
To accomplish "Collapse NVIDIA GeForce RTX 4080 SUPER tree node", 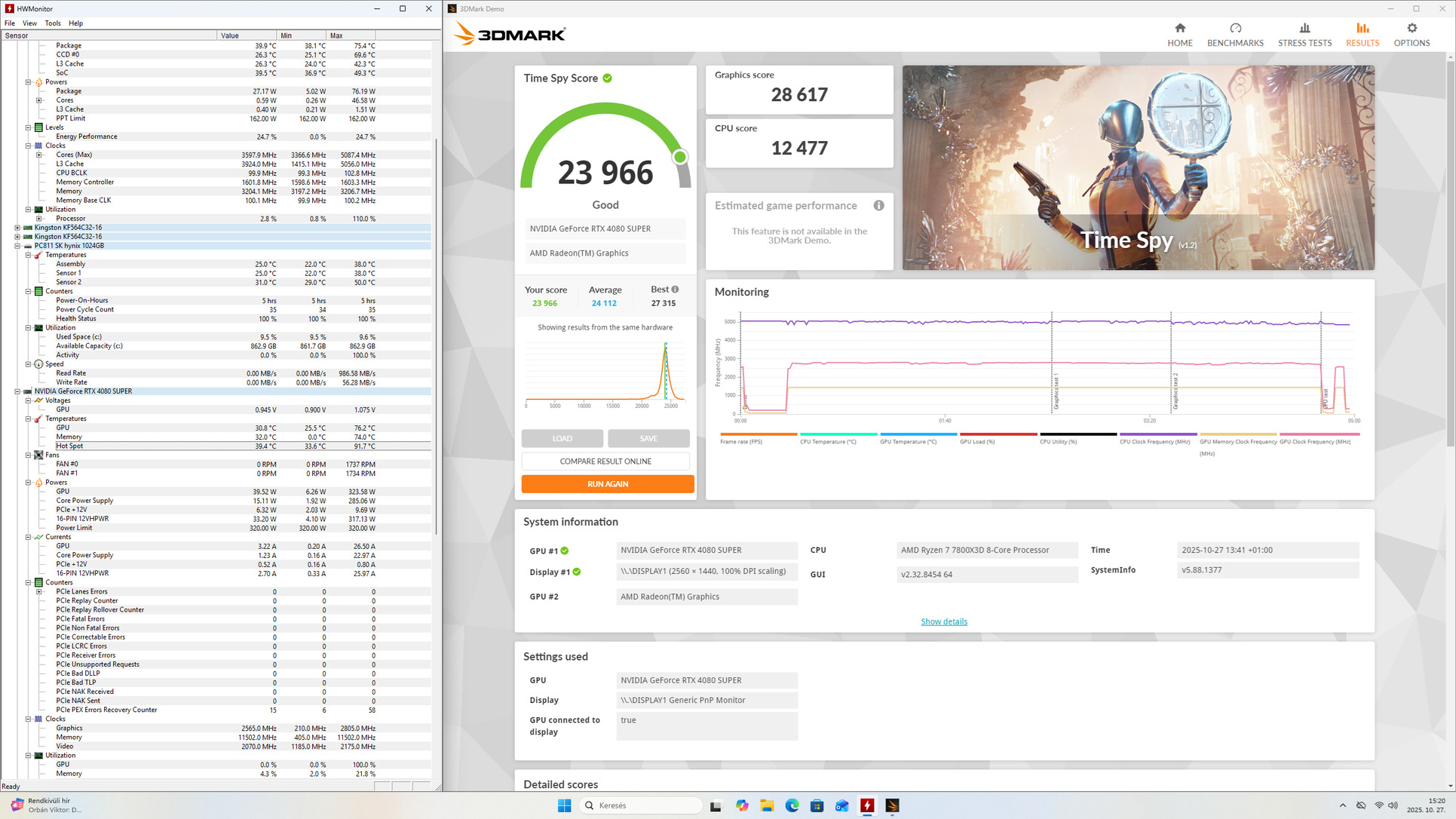I will (17, 391).
